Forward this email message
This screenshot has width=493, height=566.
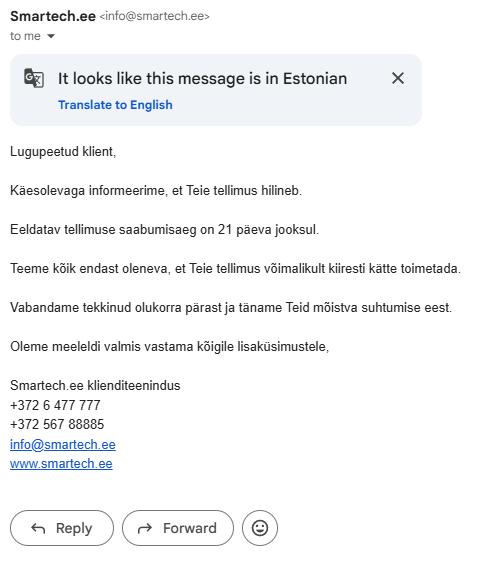coord(178,528)
